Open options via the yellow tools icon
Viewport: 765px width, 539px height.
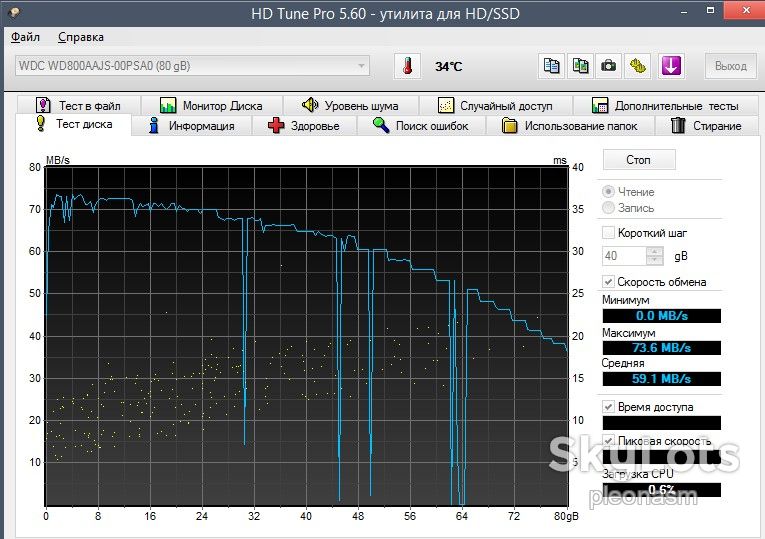tap(637, 66)
